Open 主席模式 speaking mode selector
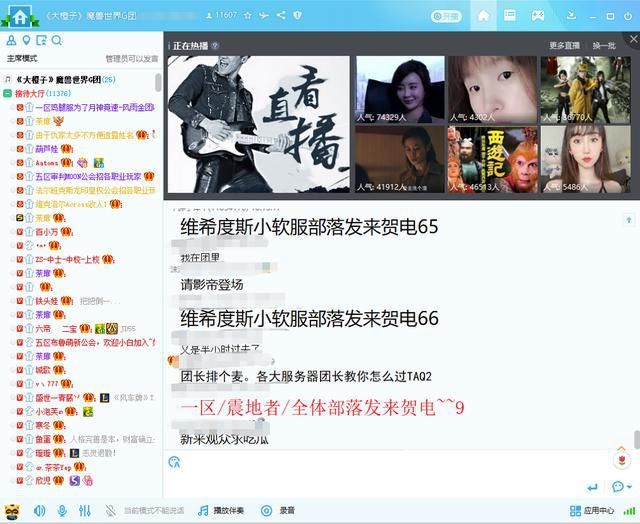Viewport: 640px width, 524px height. click(22, 59)
